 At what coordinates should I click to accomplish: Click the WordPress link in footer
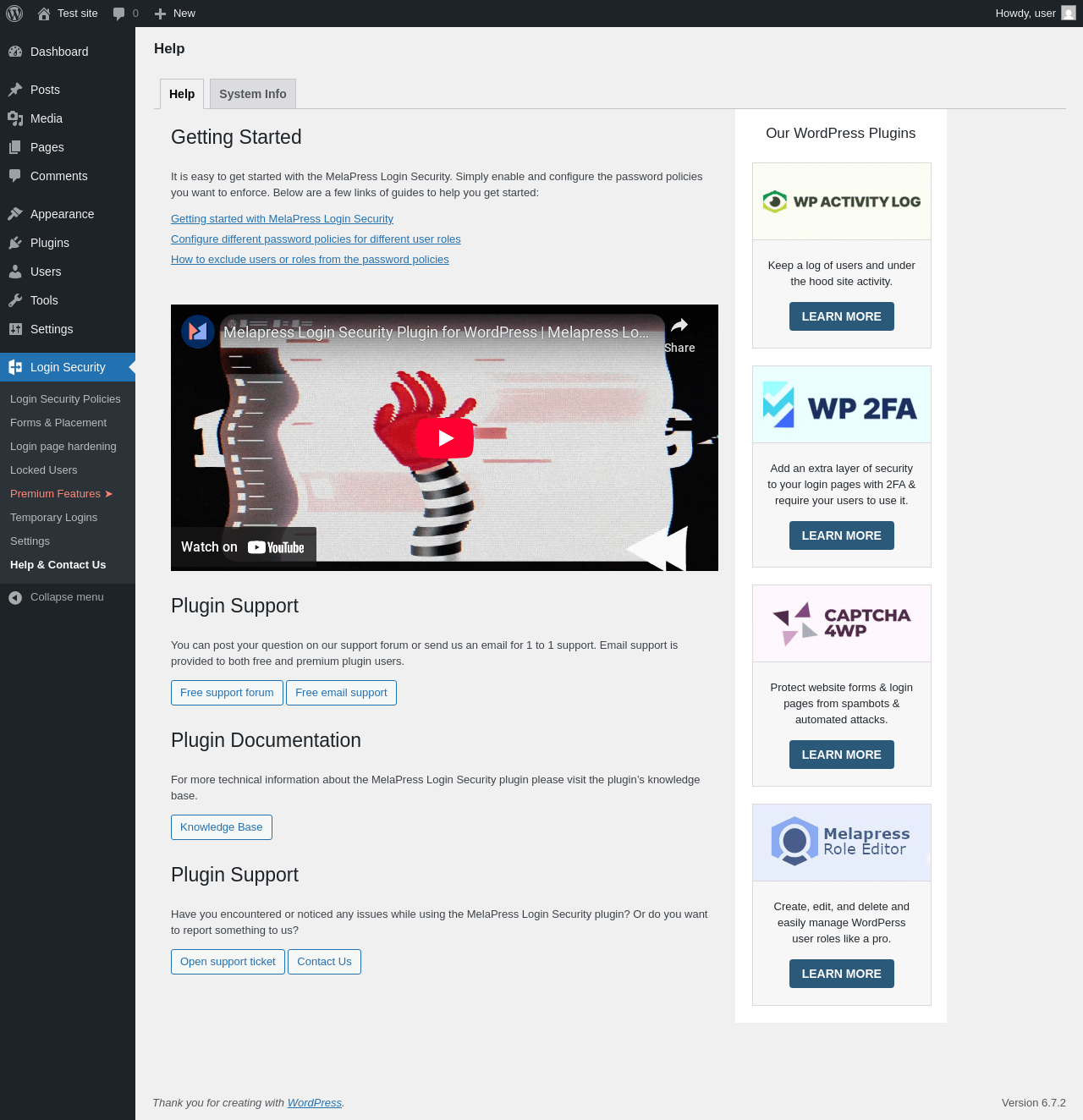tap(315, 1103)
